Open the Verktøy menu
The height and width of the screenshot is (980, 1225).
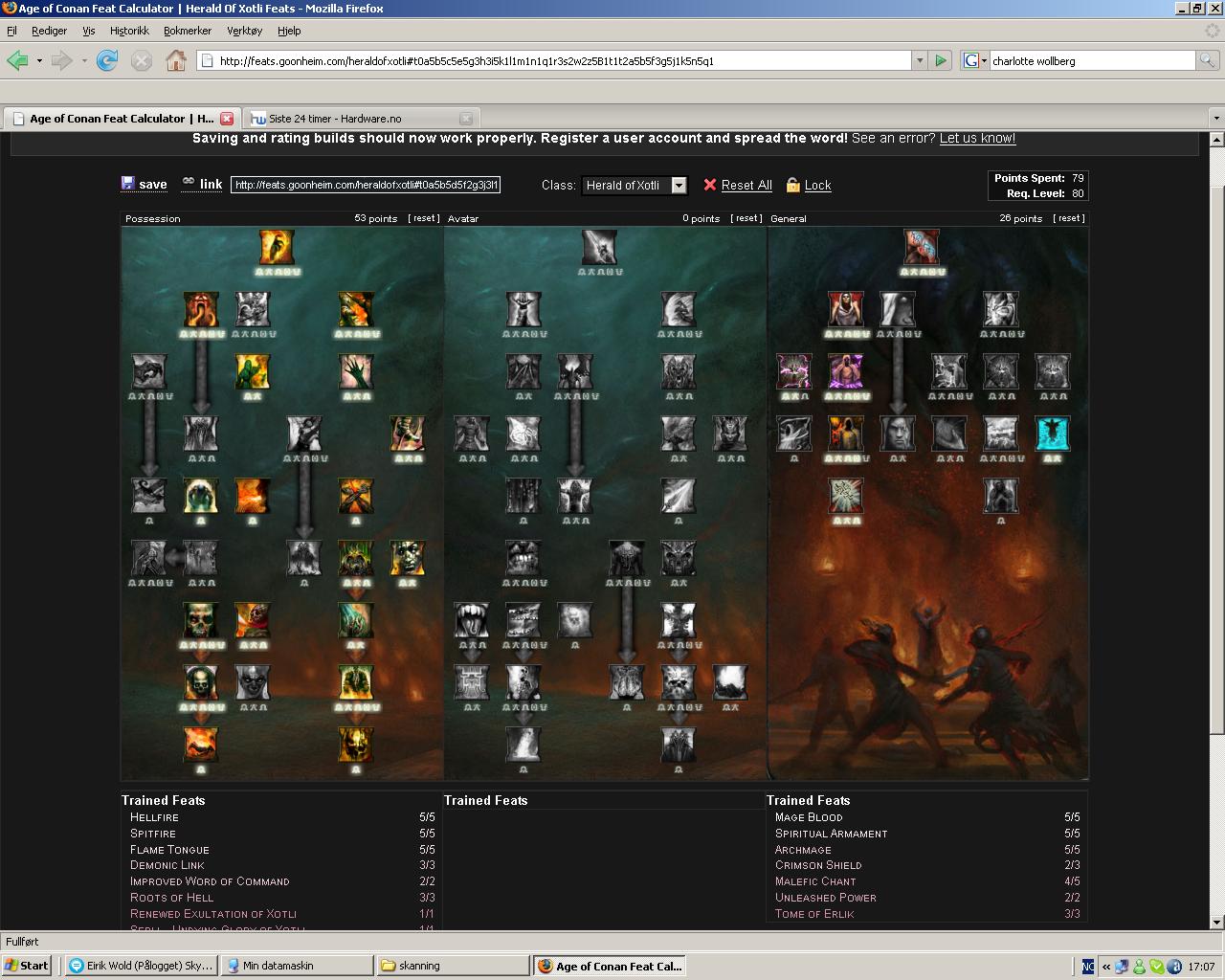(x=244, y=31)
